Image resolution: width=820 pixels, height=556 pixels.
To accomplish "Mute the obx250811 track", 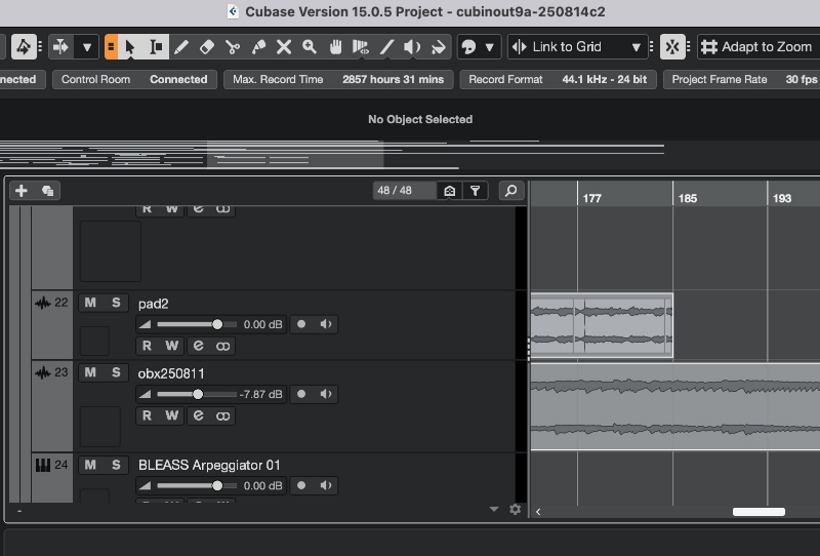I will coord(90,372).
